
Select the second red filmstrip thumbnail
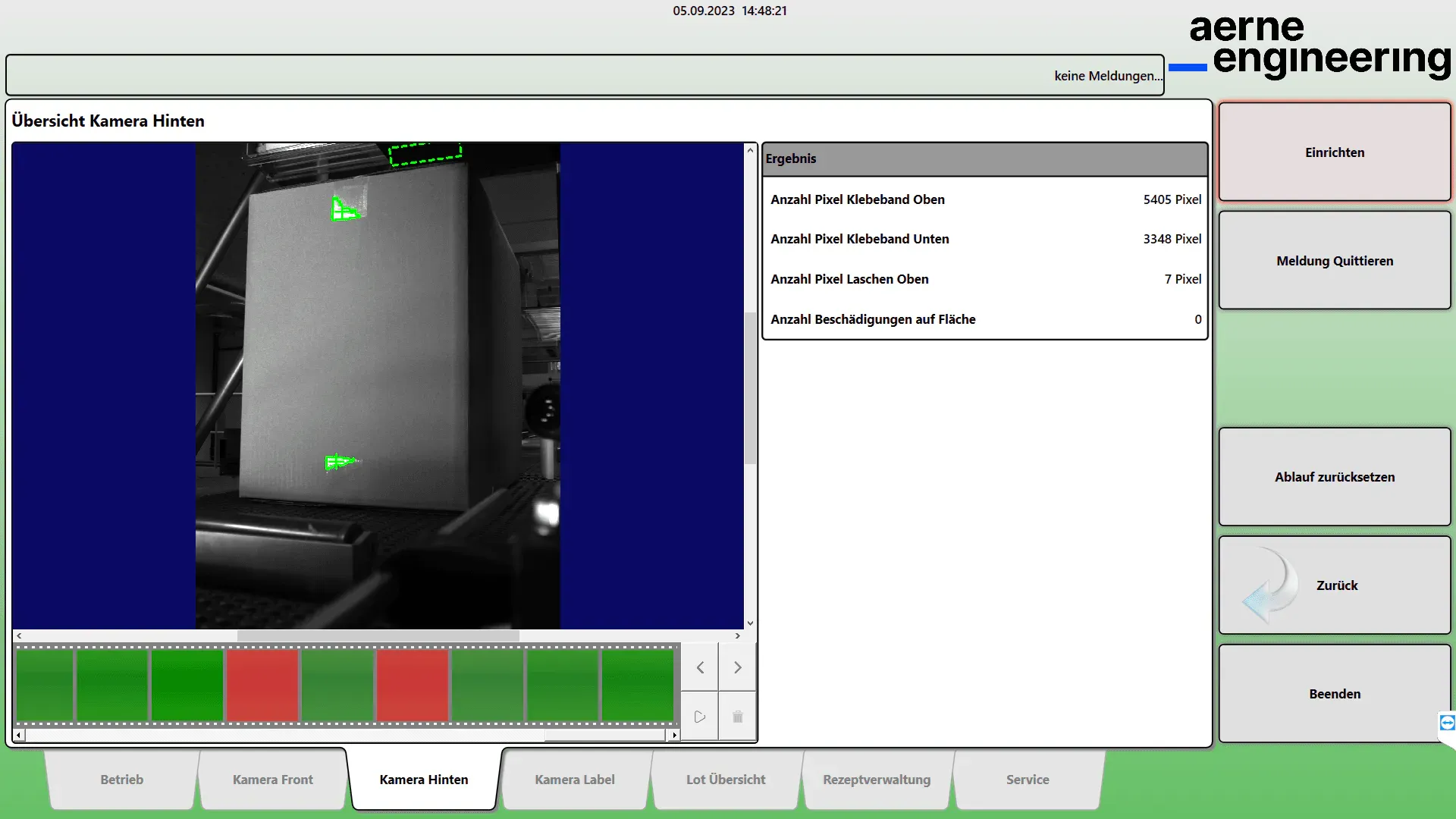413,685
